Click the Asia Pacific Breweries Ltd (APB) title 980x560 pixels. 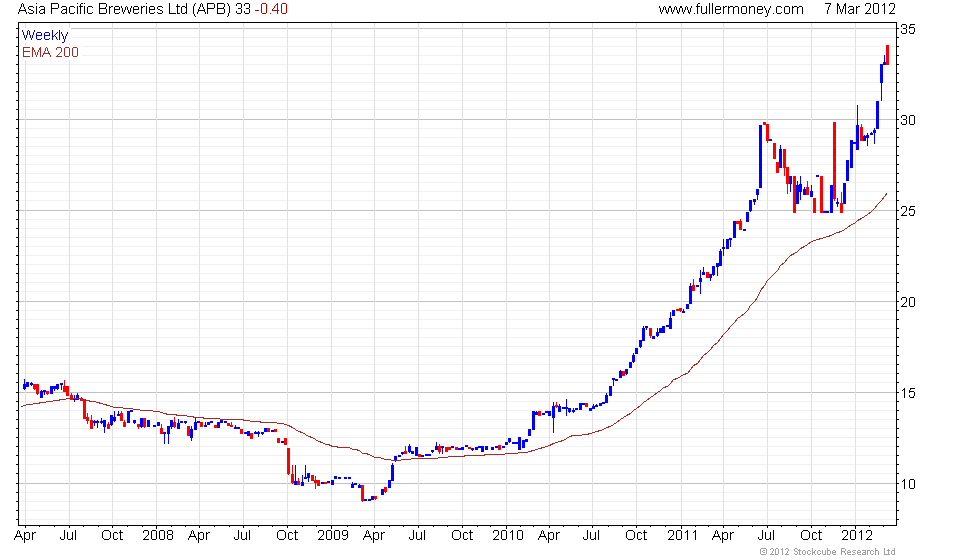click(124, 9)
